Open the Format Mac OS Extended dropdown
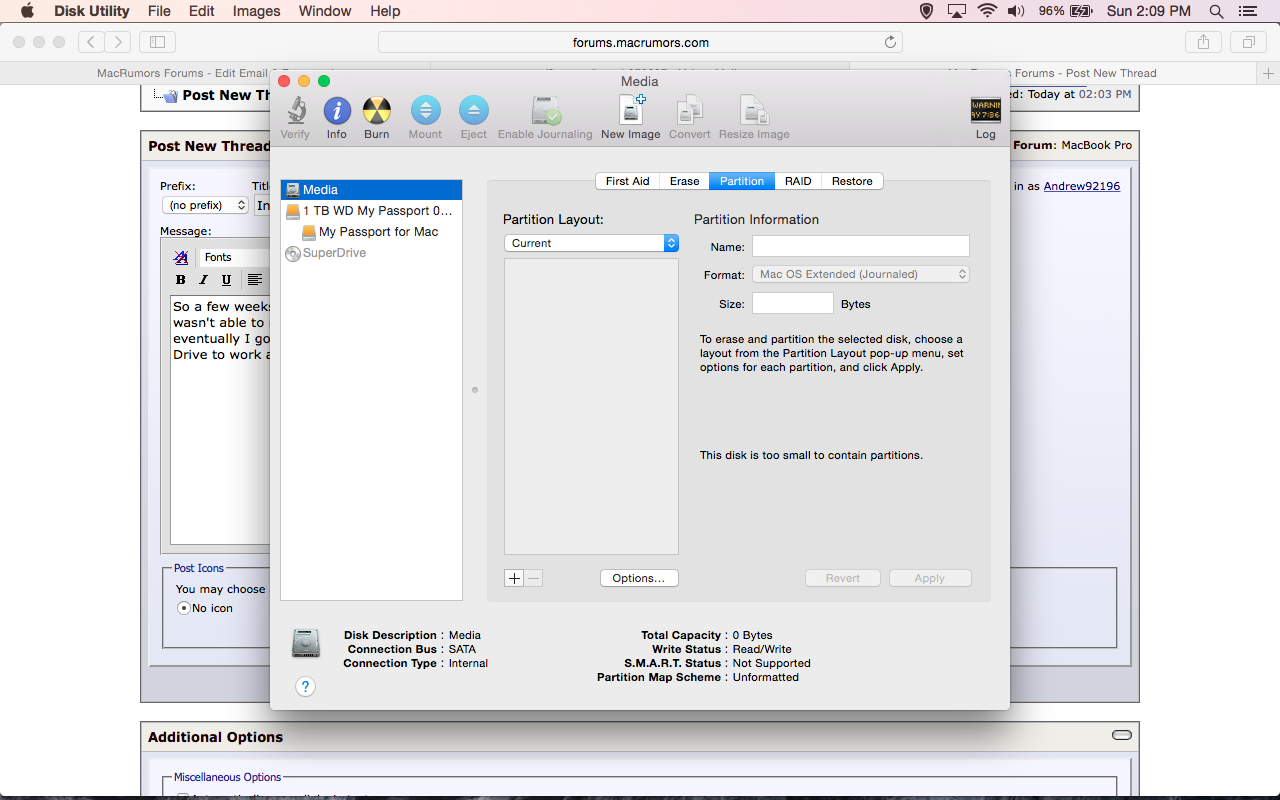Image resolution: width=1280 pixels, height=800 pixels. click(861, 274)
